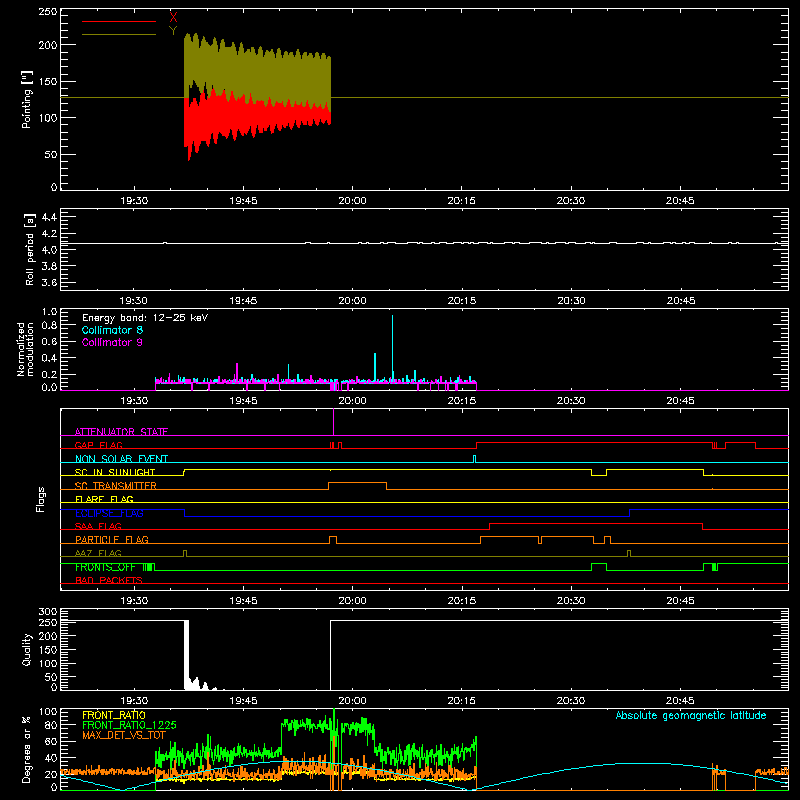Image resolution: width=800 pixels, height=800 pixels.
Task: Click the magenta ATTENUATOR_STATE spike
Action: tap(333, 421)
